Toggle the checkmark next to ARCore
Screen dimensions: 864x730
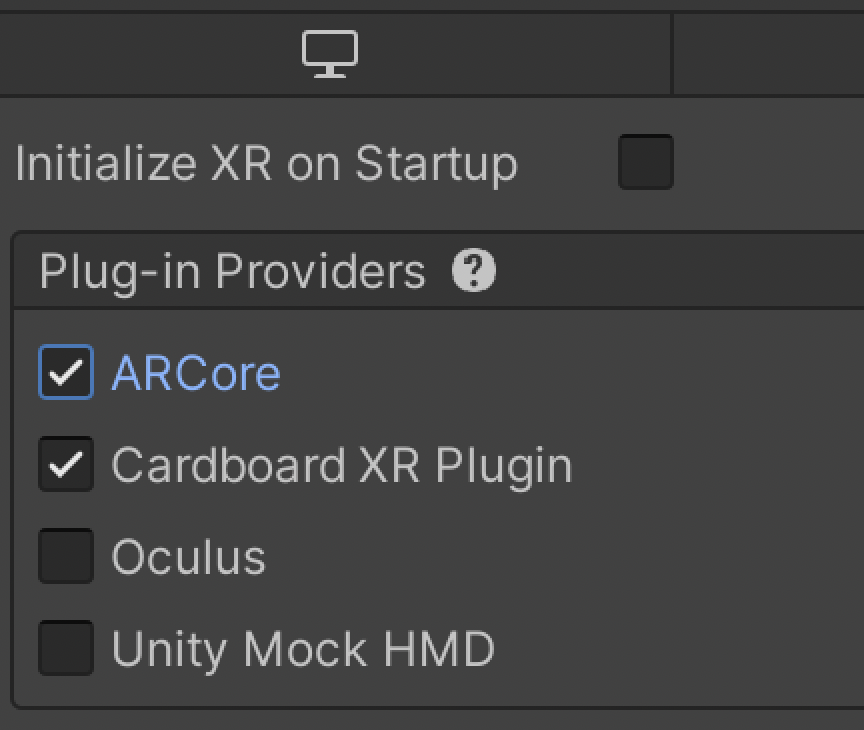[x=66, y=373]
